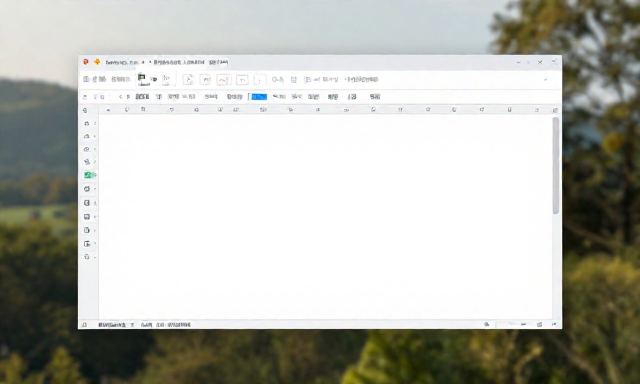The width and height of the screenshot is (640, 384).
Task: Click the vertical scrollbar at the right edge
Action: (x=556, y=165)
